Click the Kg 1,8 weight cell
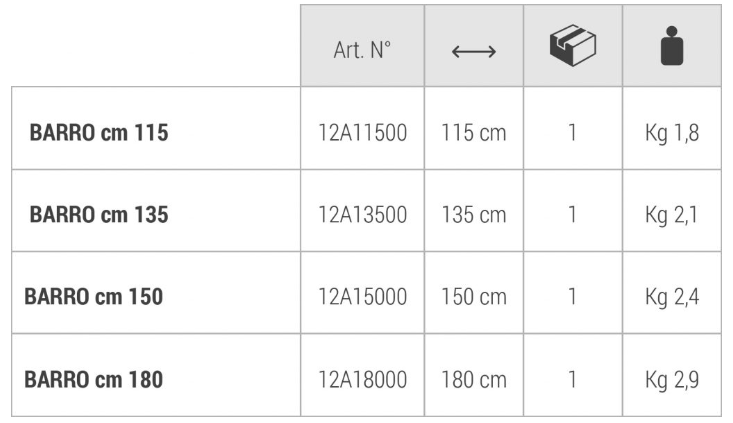Viewport: 733px width, 423px height. (x=672, y=133)
